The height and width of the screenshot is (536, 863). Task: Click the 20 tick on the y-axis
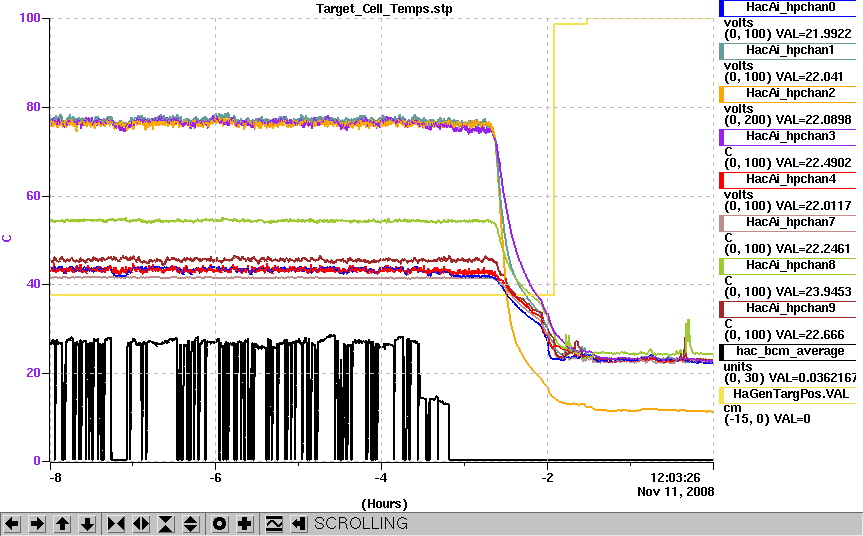click(x=34, y=373)
